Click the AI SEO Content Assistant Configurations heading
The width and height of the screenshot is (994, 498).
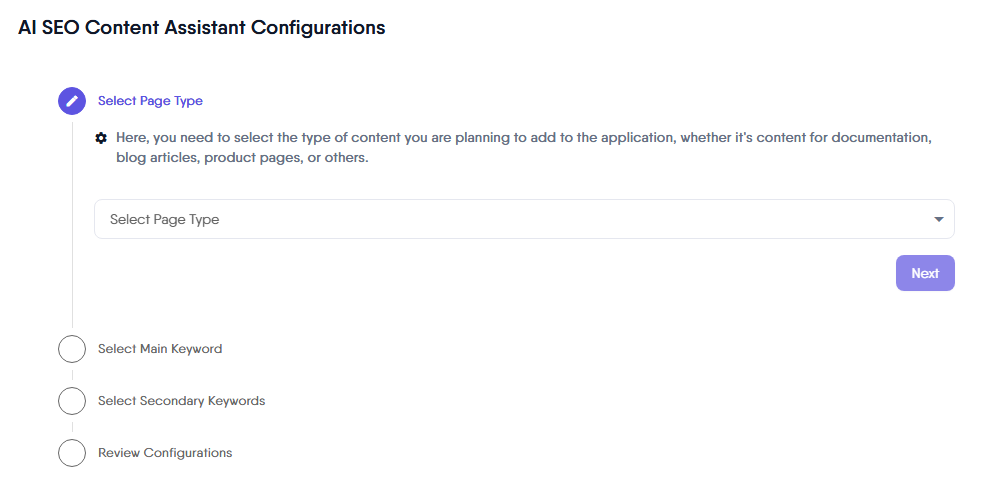click(x=202, y=28)
